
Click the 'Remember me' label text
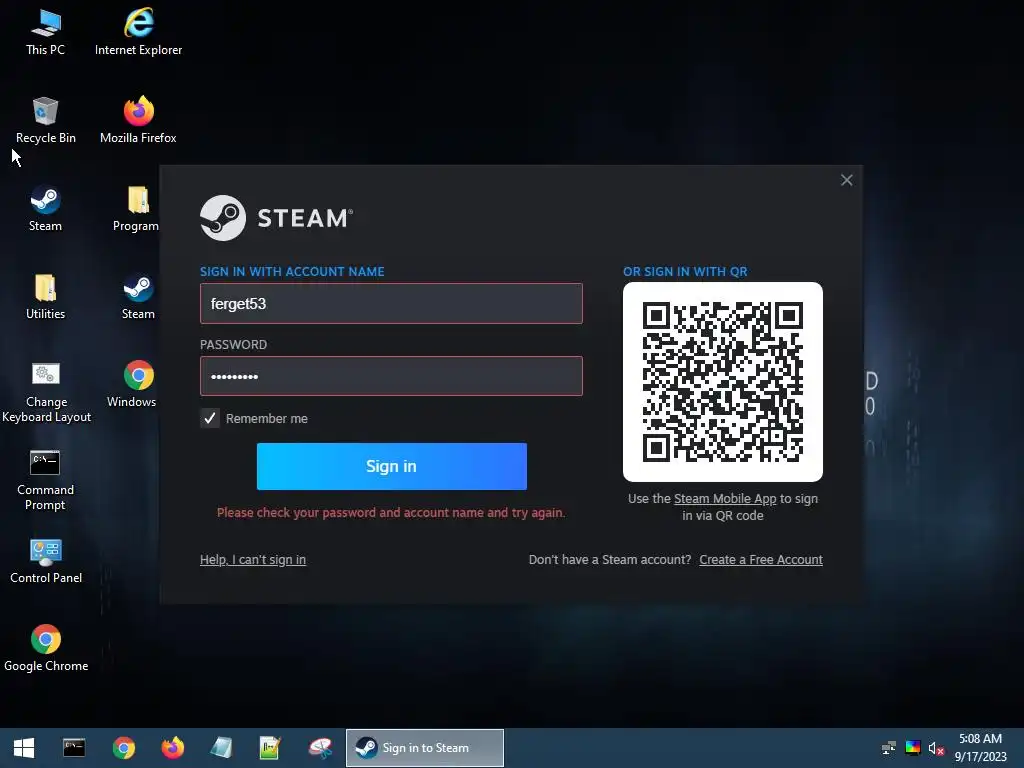pos(266,419)
